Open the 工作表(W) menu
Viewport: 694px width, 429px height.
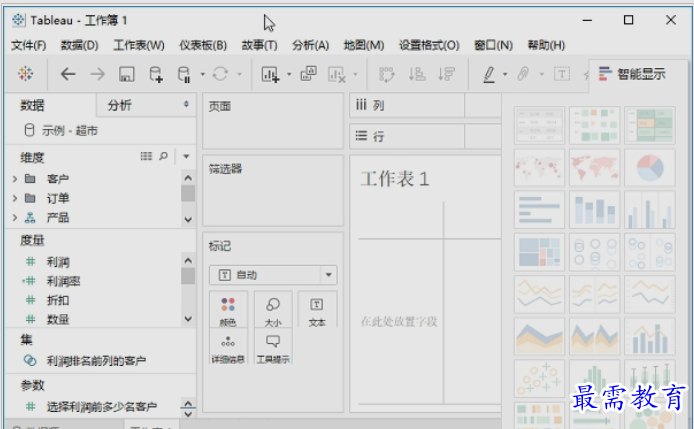point(139,45)
